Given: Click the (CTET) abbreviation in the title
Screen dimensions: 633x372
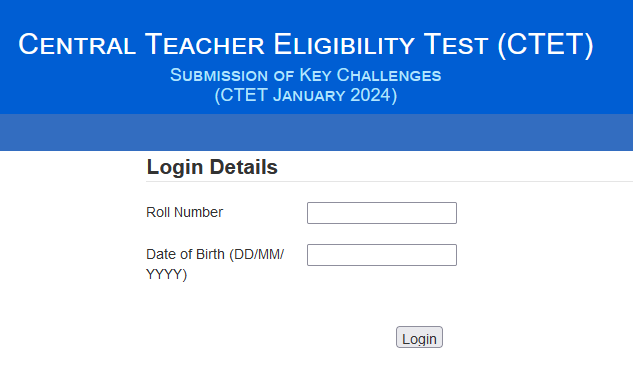Looking at the screenshot, I should [545, 45].
